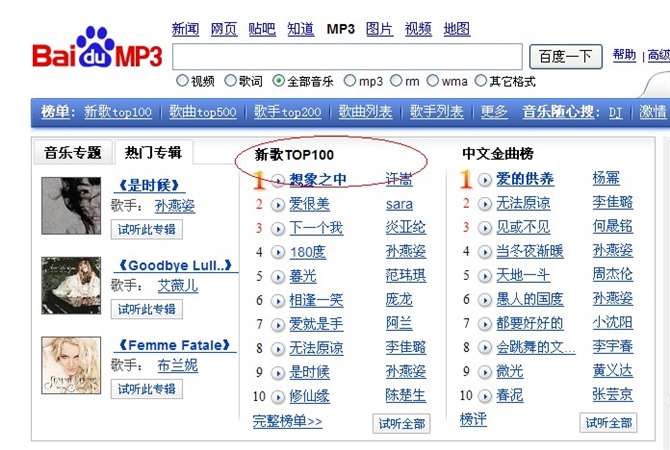The height and width of the screenshot is (450, 670).
Task: Select the mp3 format radio button
Action: tap(350, 80)
